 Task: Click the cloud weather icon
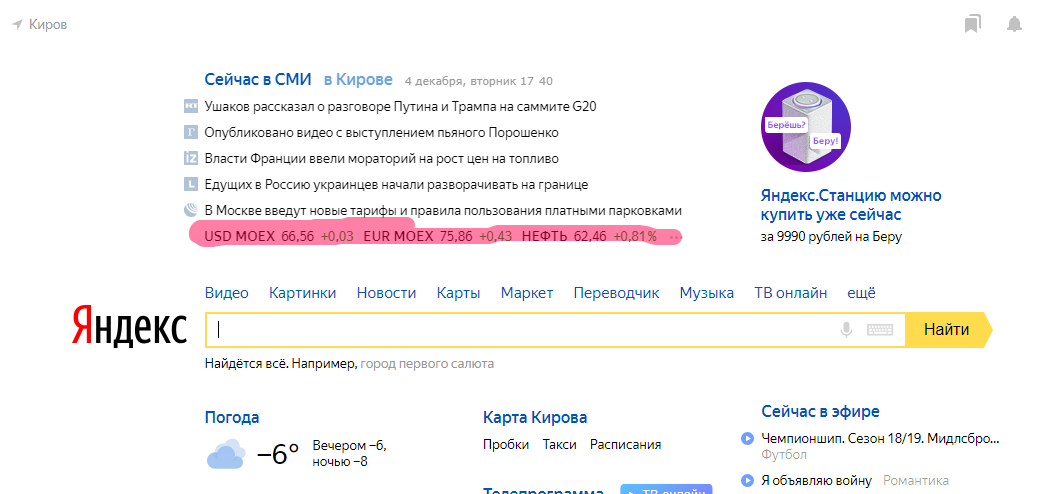point(226,454)
